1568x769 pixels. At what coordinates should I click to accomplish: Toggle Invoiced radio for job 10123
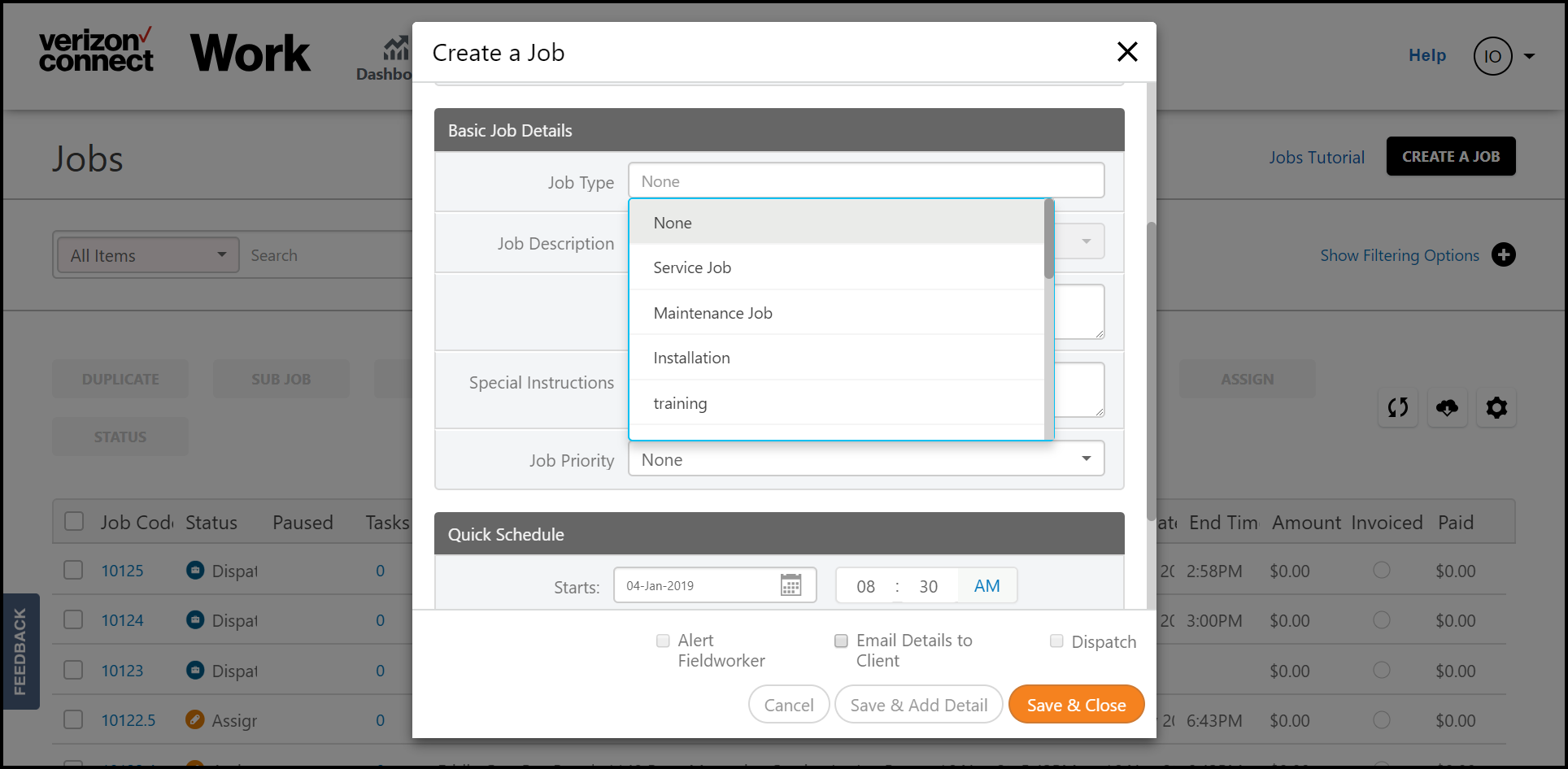(x=1381, y=670)
